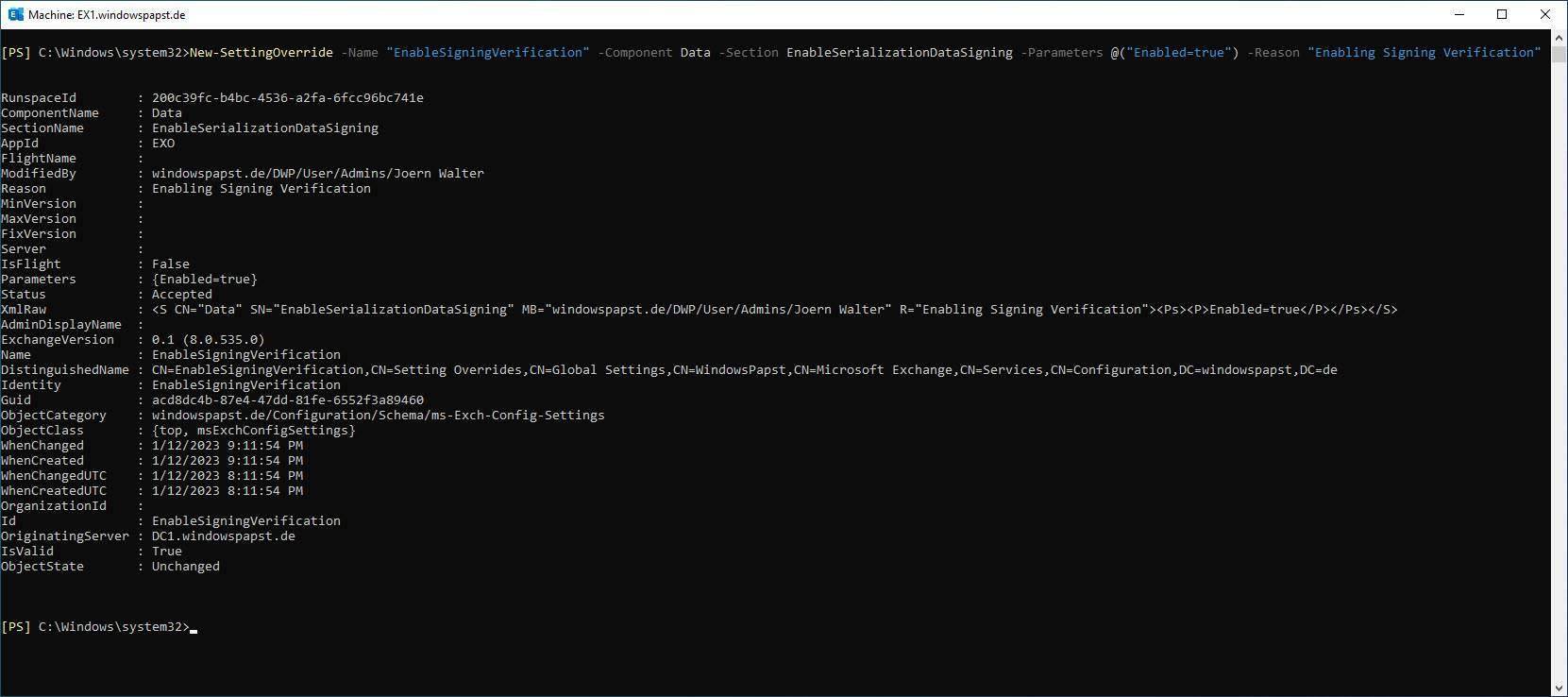This screenshot has width=1568, height=697.
Task: Click the XmlRaw output line
Action: point(774,310)
